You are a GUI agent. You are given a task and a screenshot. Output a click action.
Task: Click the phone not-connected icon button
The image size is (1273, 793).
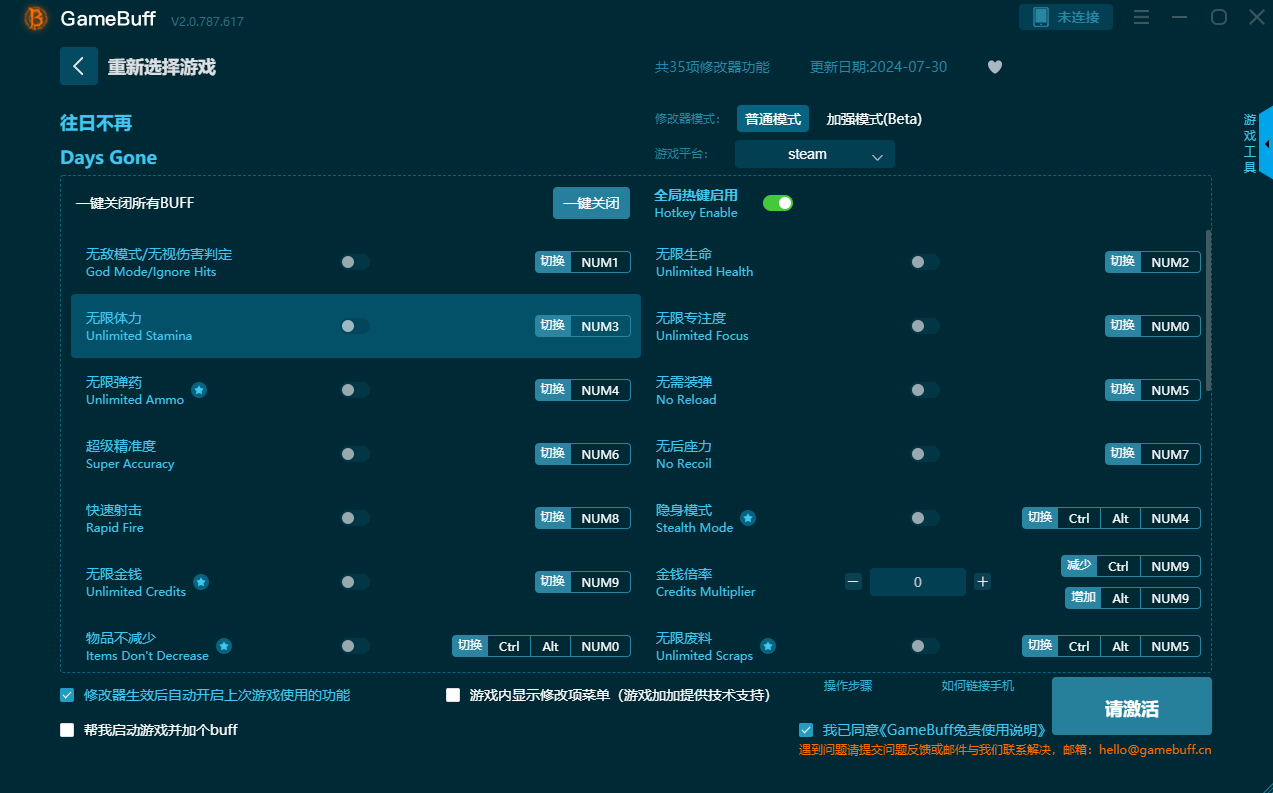point(1066,17)
